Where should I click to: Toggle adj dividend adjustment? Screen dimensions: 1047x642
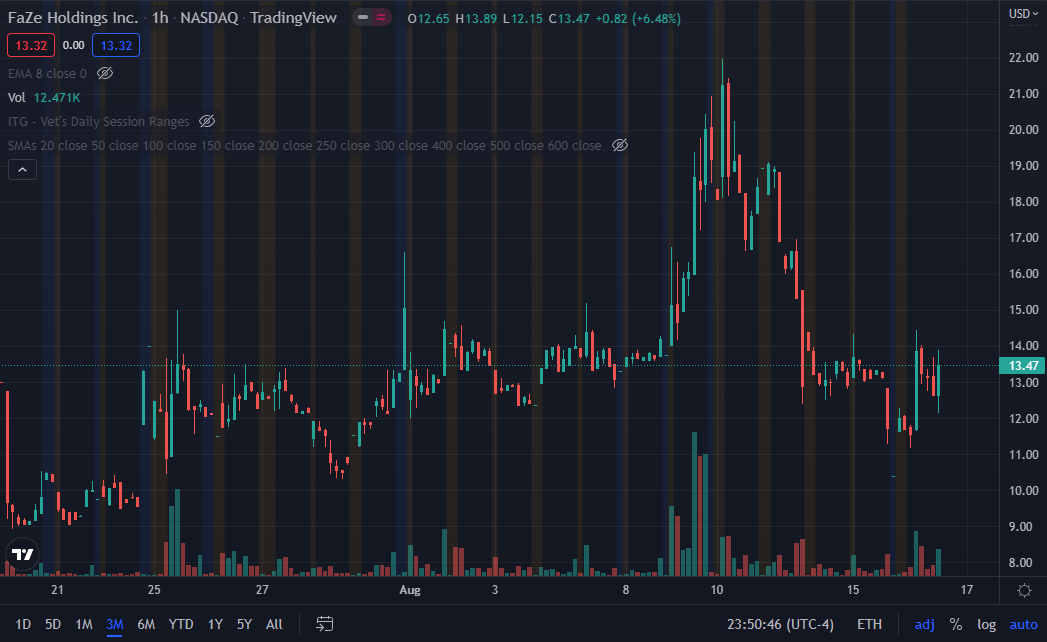pyautogui.click(x=924, y=624)
